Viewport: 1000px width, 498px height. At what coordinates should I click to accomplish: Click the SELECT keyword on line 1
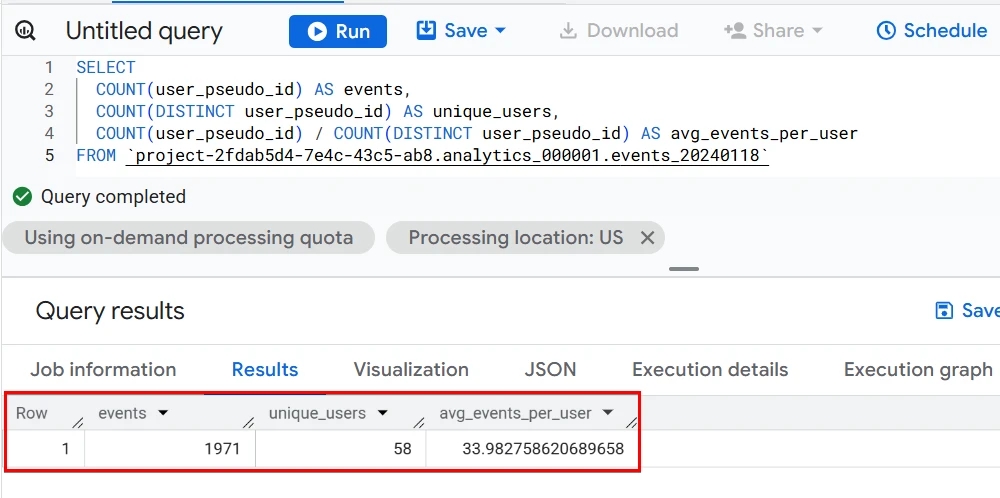pyautogui.click(x=106, y=68)
